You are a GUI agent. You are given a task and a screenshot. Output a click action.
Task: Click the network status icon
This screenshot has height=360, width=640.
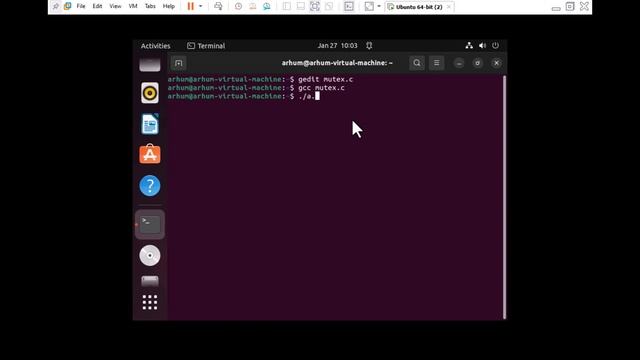point(469,45)
